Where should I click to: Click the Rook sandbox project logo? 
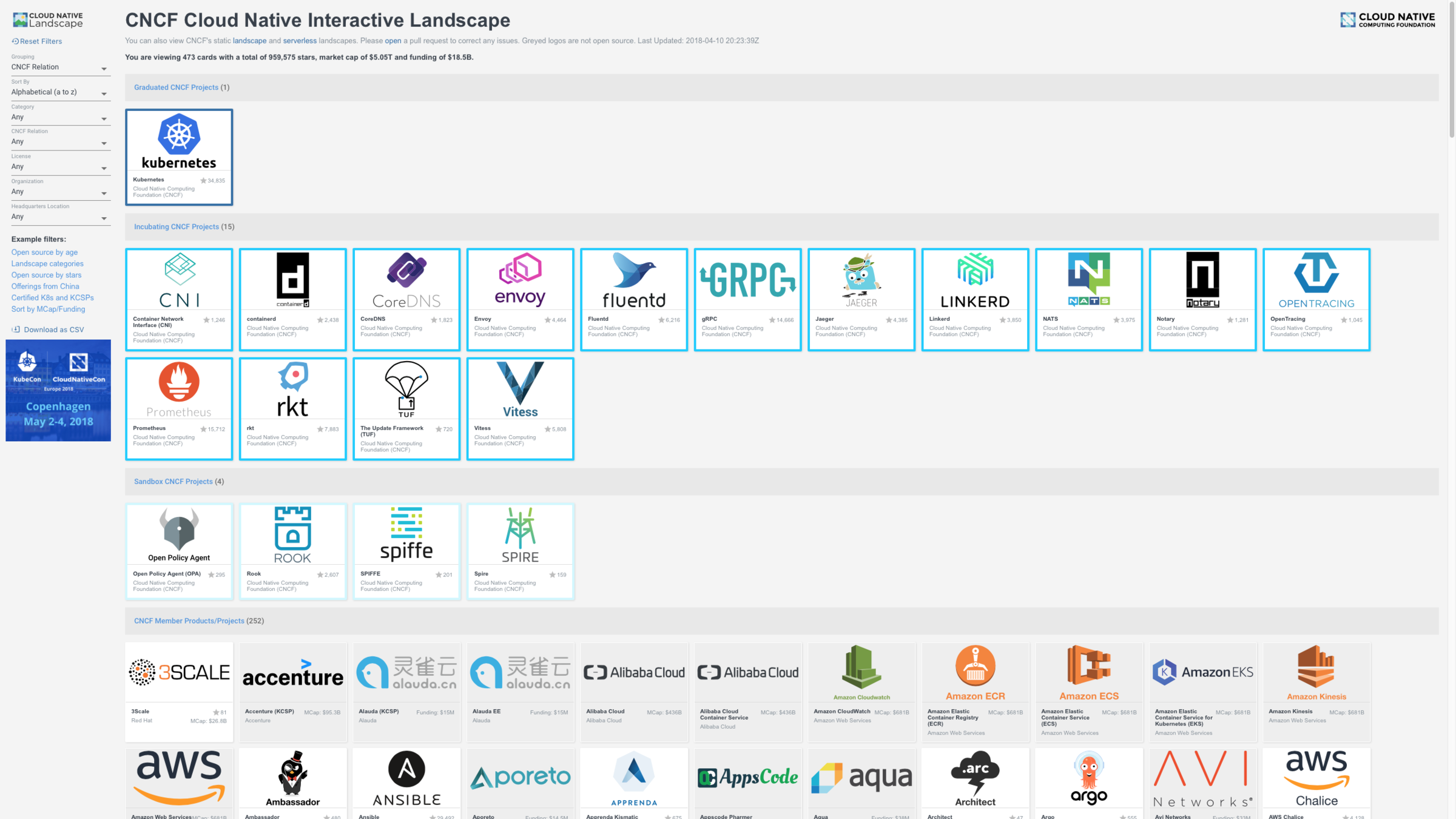pyautogui.click(x=292, y=534)
